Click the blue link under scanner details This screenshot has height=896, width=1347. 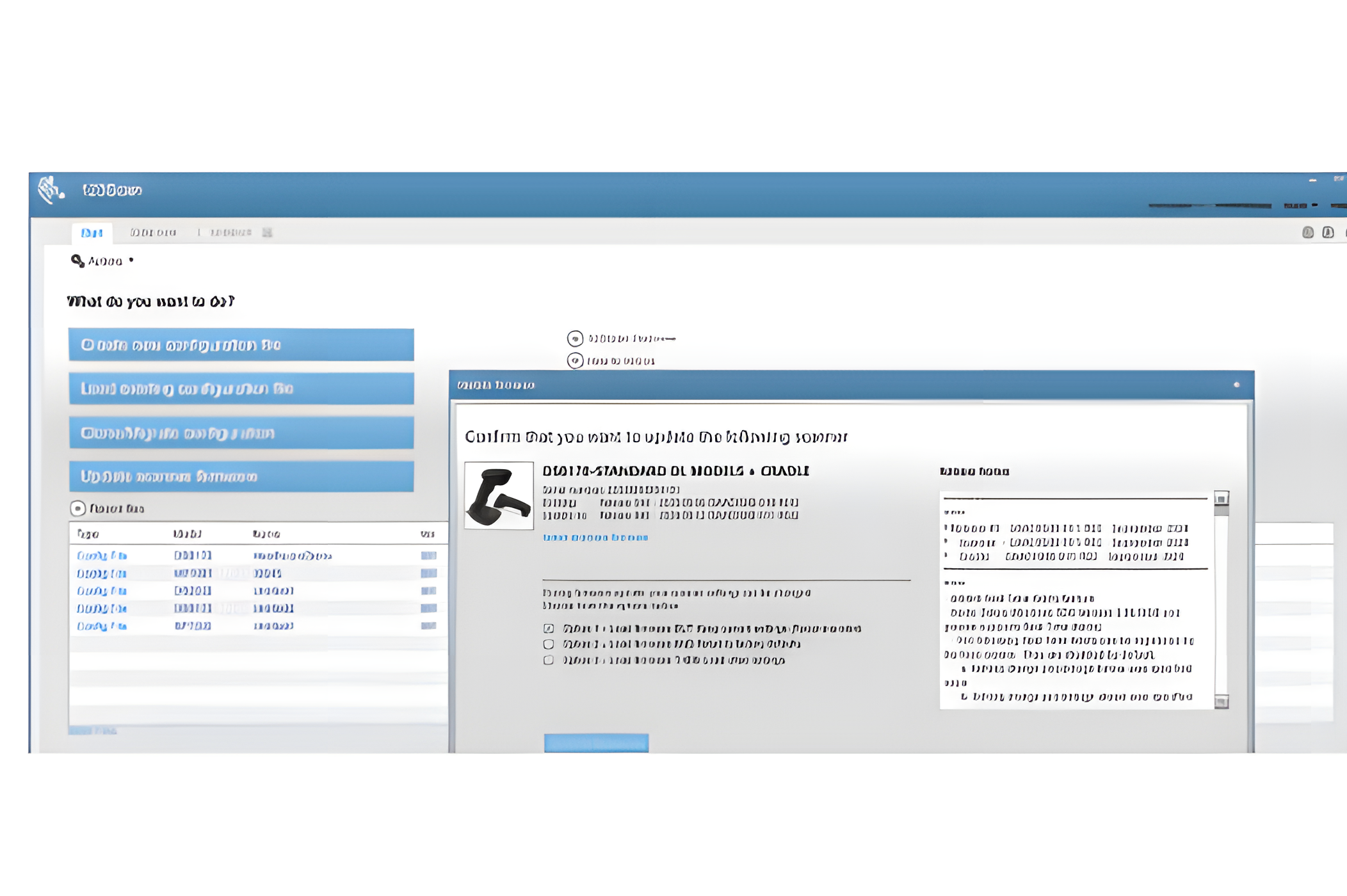tap(595, 538)
